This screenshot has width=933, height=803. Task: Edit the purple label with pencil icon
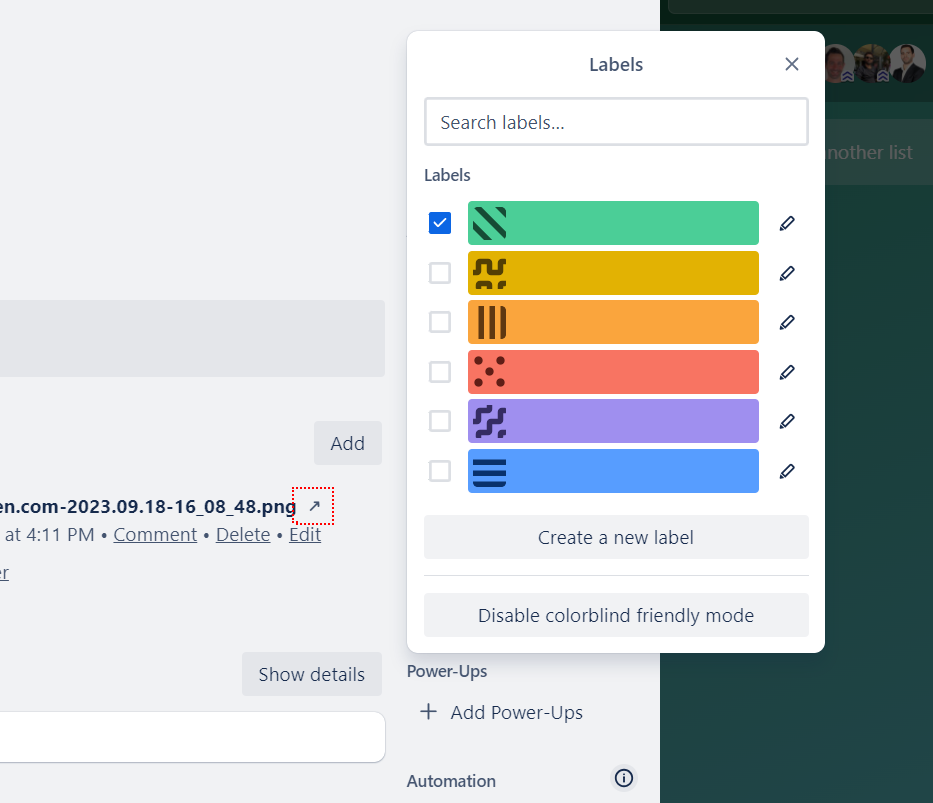pyautogui.click(x=787, y=421)
